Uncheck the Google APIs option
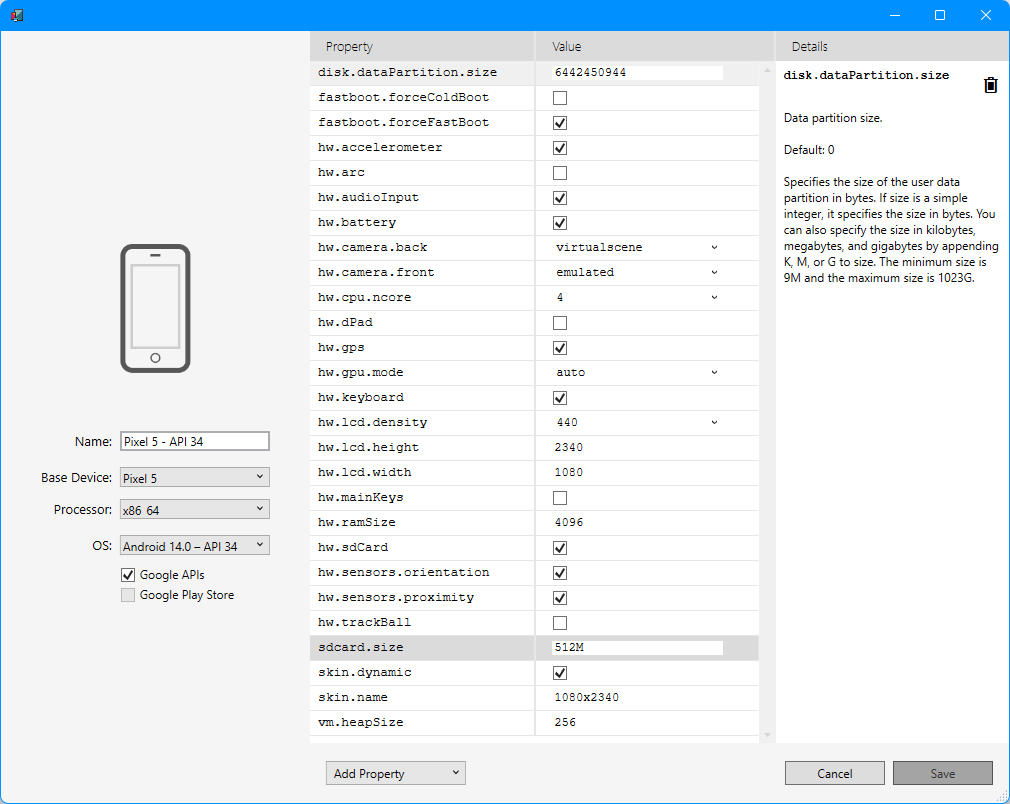 click(128, 574)
